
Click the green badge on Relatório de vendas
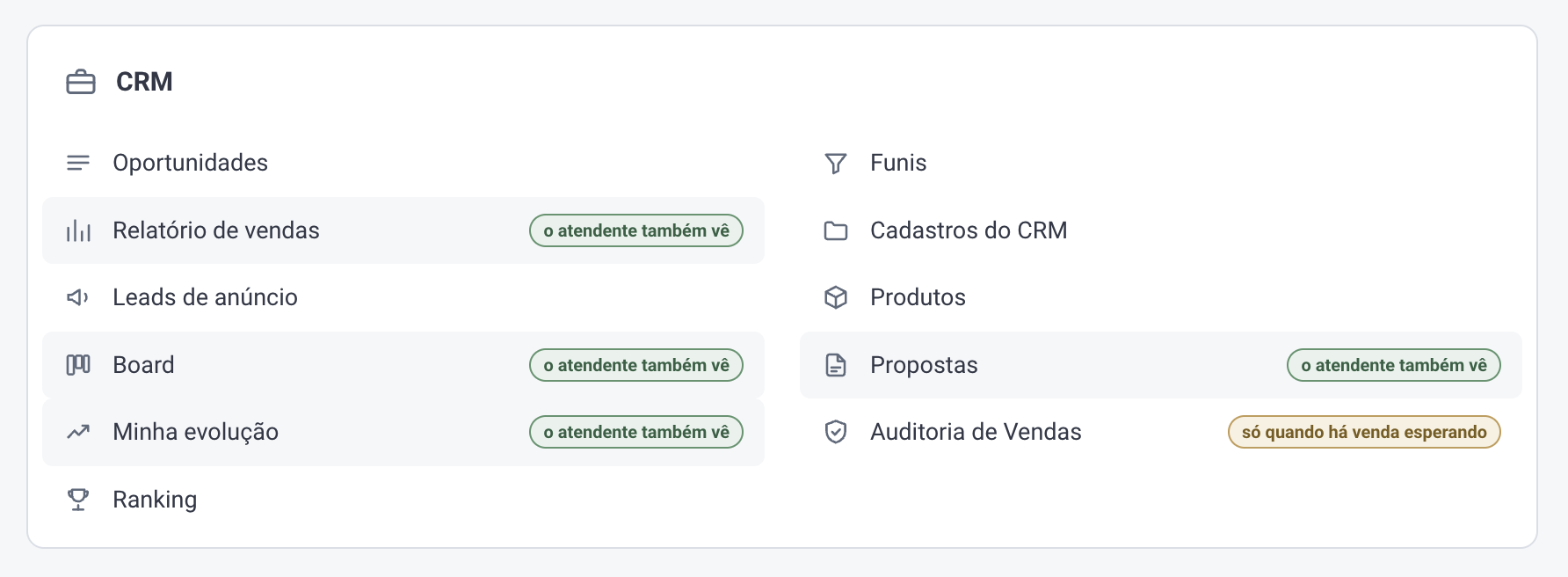coord(636,230)
